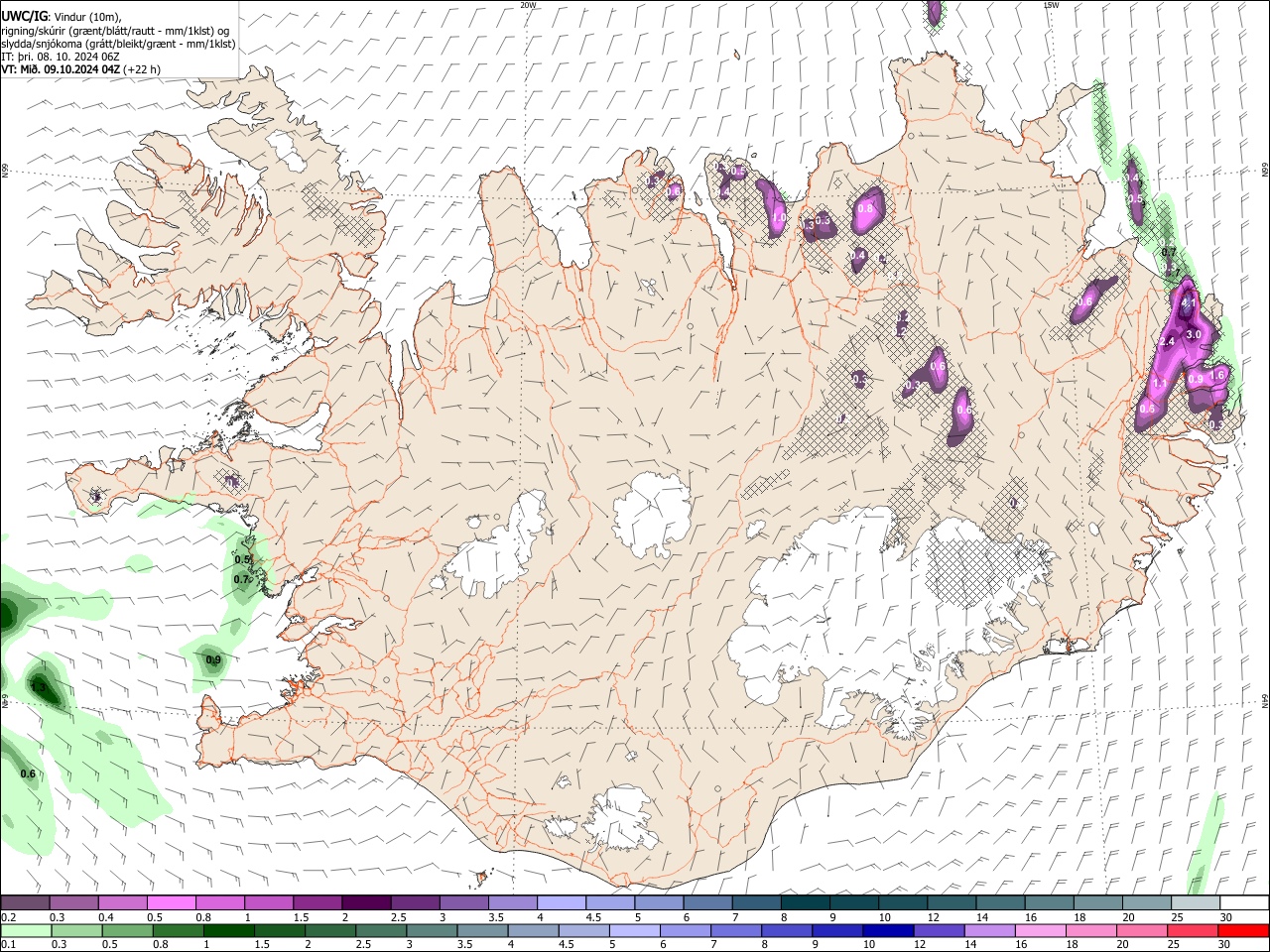Image resolution: width=1270 pixels, height=952 pixels.
Task: Pick the dark teal swatch between 8 and 9, snow scale
Action: (806, 903)
